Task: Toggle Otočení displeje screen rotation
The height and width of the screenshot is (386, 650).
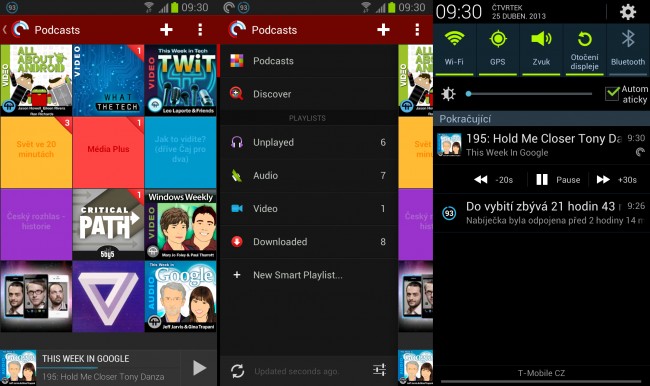Action: tap(585, 49)
